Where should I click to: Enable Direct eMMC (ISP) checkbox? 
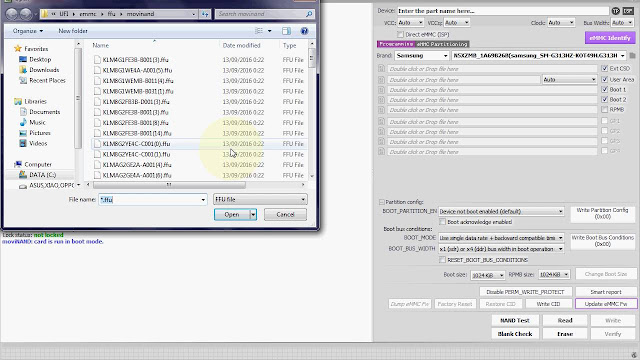(400, 35)
